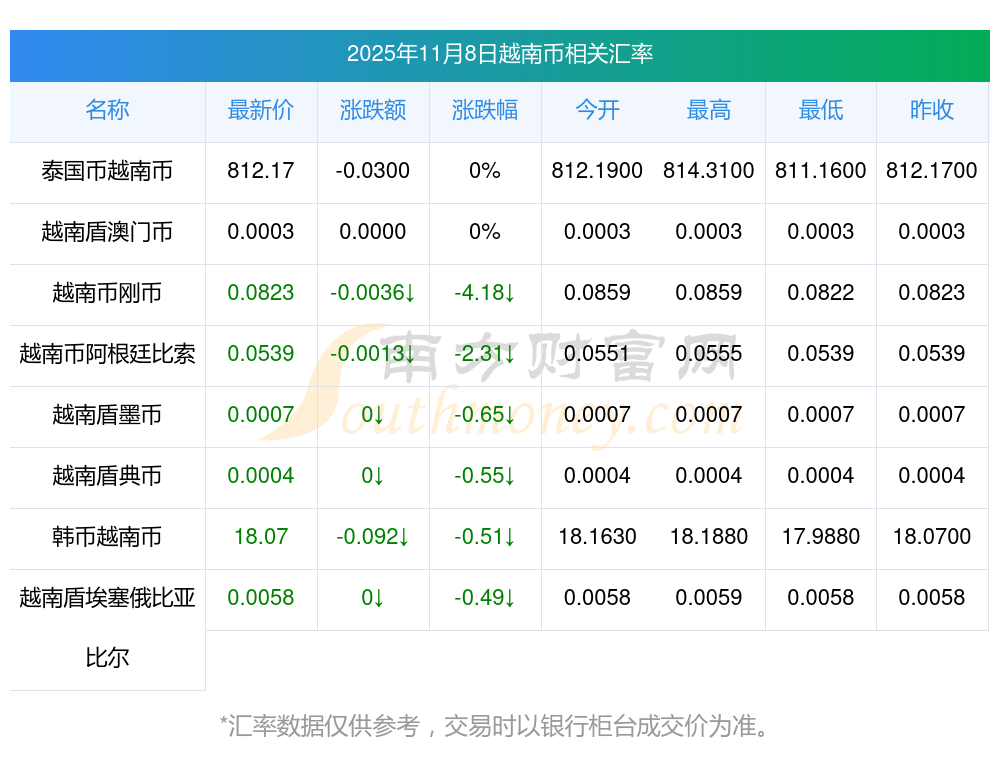
Task: Click the 越南币刚币 currency pair
Action: 107,293
